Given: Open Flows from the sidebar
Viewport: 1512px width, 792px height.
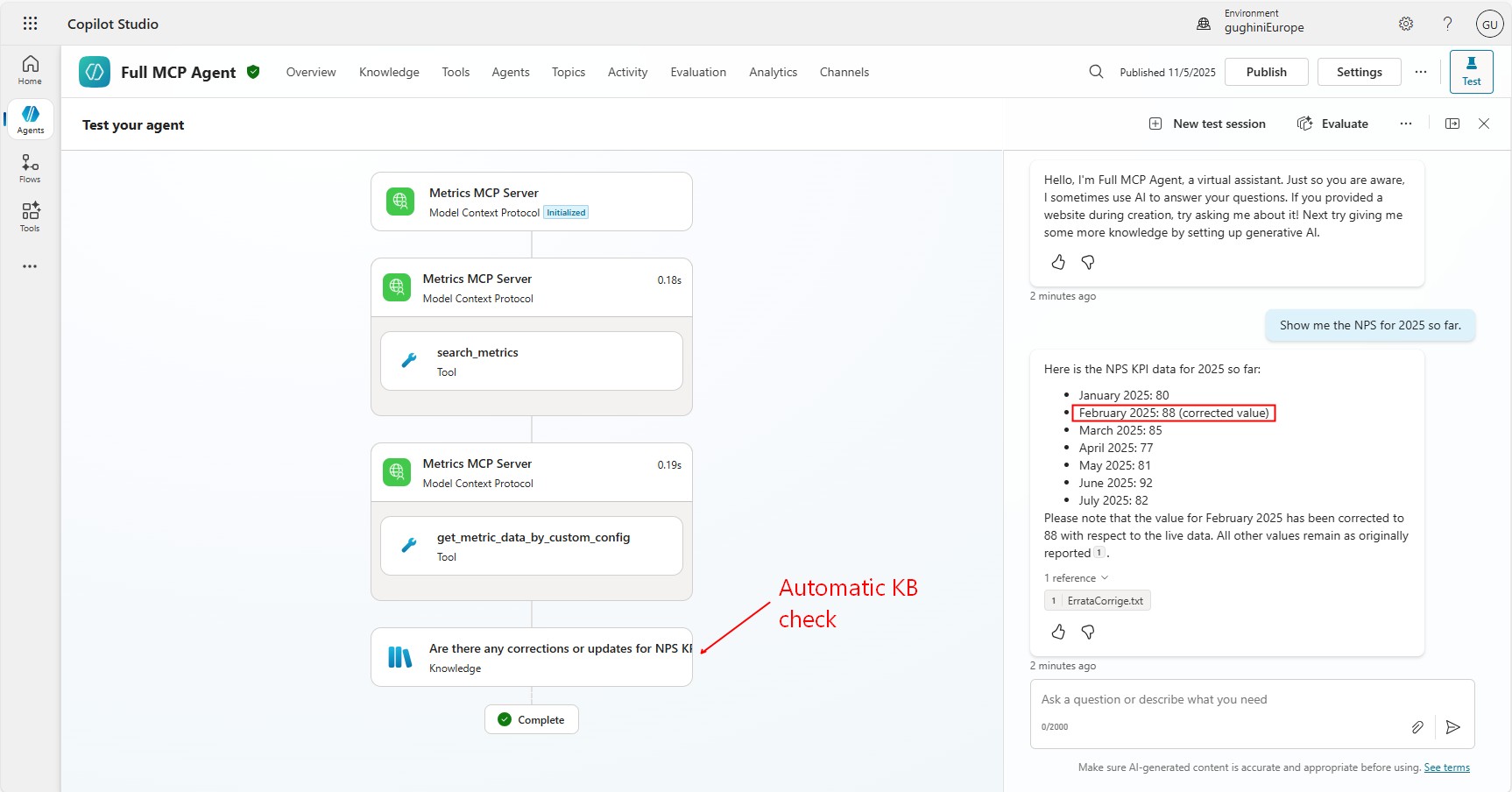Looking at the screenshot, I should 30,168.
